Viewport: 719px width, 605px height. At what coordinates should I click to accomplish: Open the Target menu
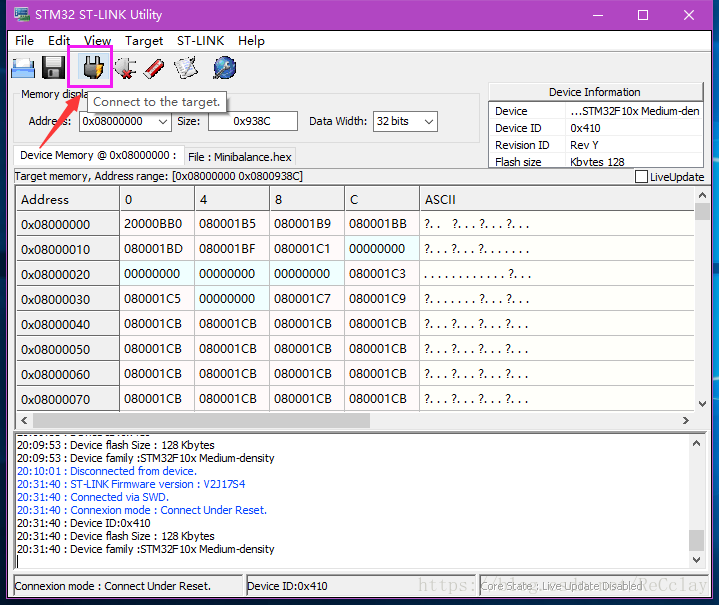pyautogui.click(x=144, y=41)
